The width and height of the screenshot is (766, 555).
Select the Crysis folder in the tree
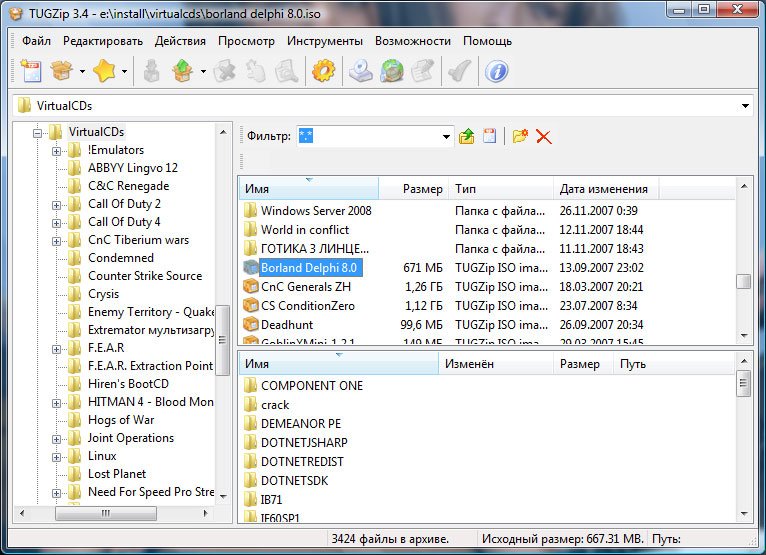(103, 294)
